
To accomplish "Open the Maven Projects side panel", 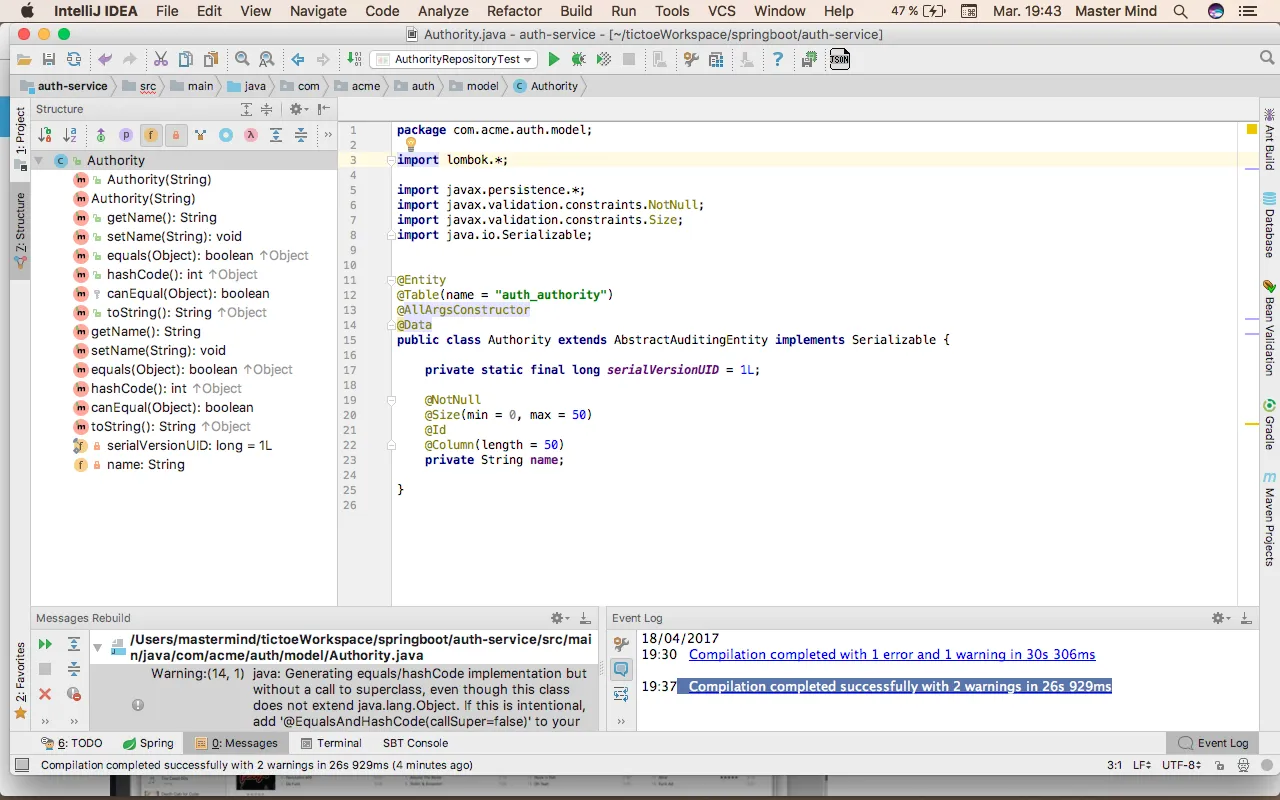I will tap(1269, 520).
